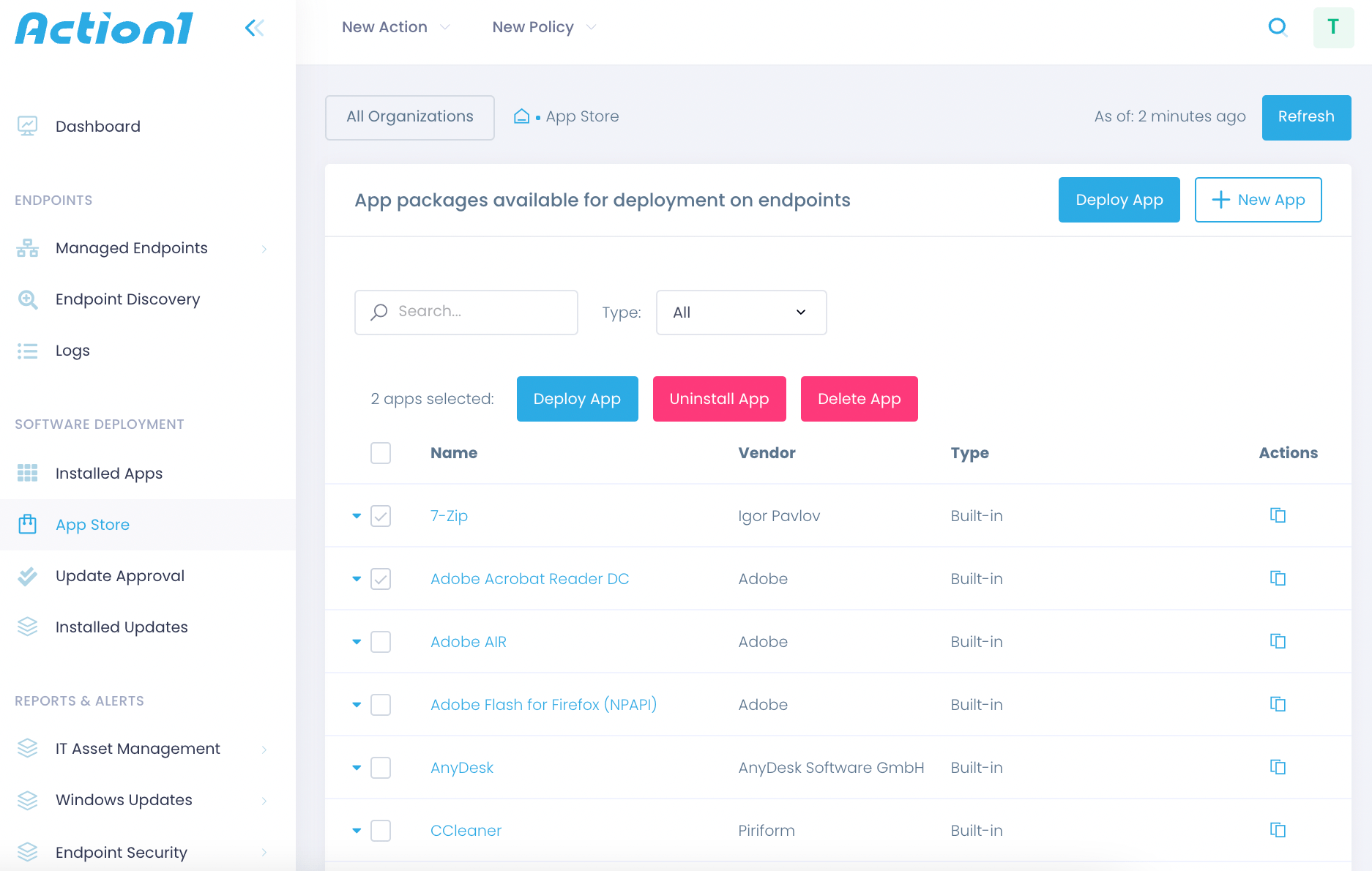The width and height of the screenshot is (1372, 871).
Task: Expand the CCleaner row details
Action: click(x=357, y=831)
